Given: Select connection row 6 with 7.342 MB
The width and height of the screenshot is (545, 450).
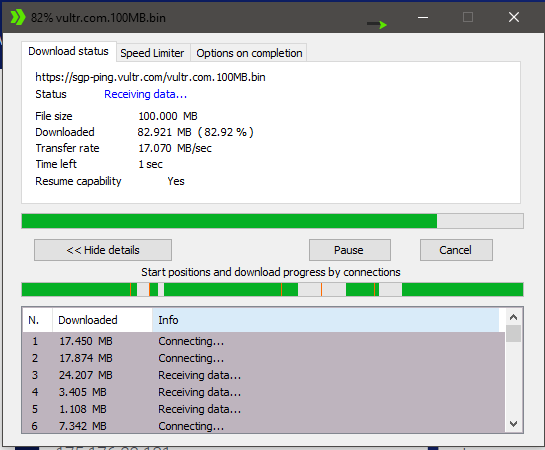Looking at the screenshot, I should pos(263,426).
